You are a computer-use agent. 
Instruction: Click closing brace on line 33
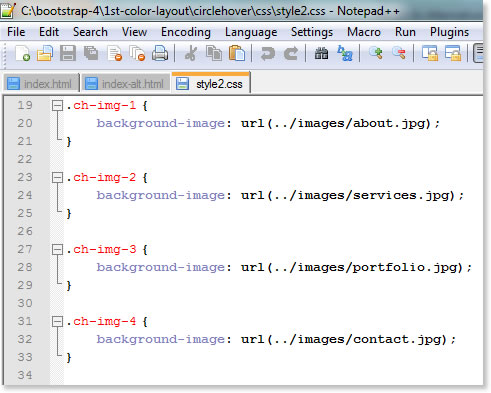(69, 358)
